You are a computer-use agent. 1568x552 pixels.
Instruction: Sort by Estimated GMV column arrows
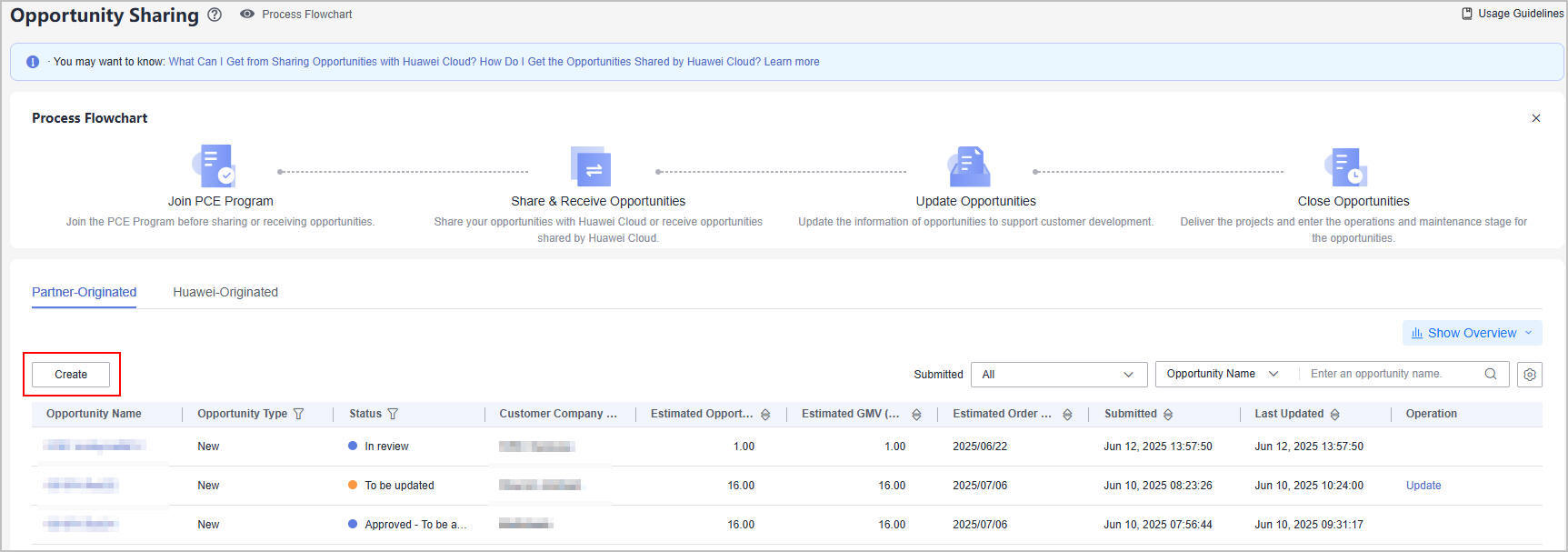(x=916, y=415)
